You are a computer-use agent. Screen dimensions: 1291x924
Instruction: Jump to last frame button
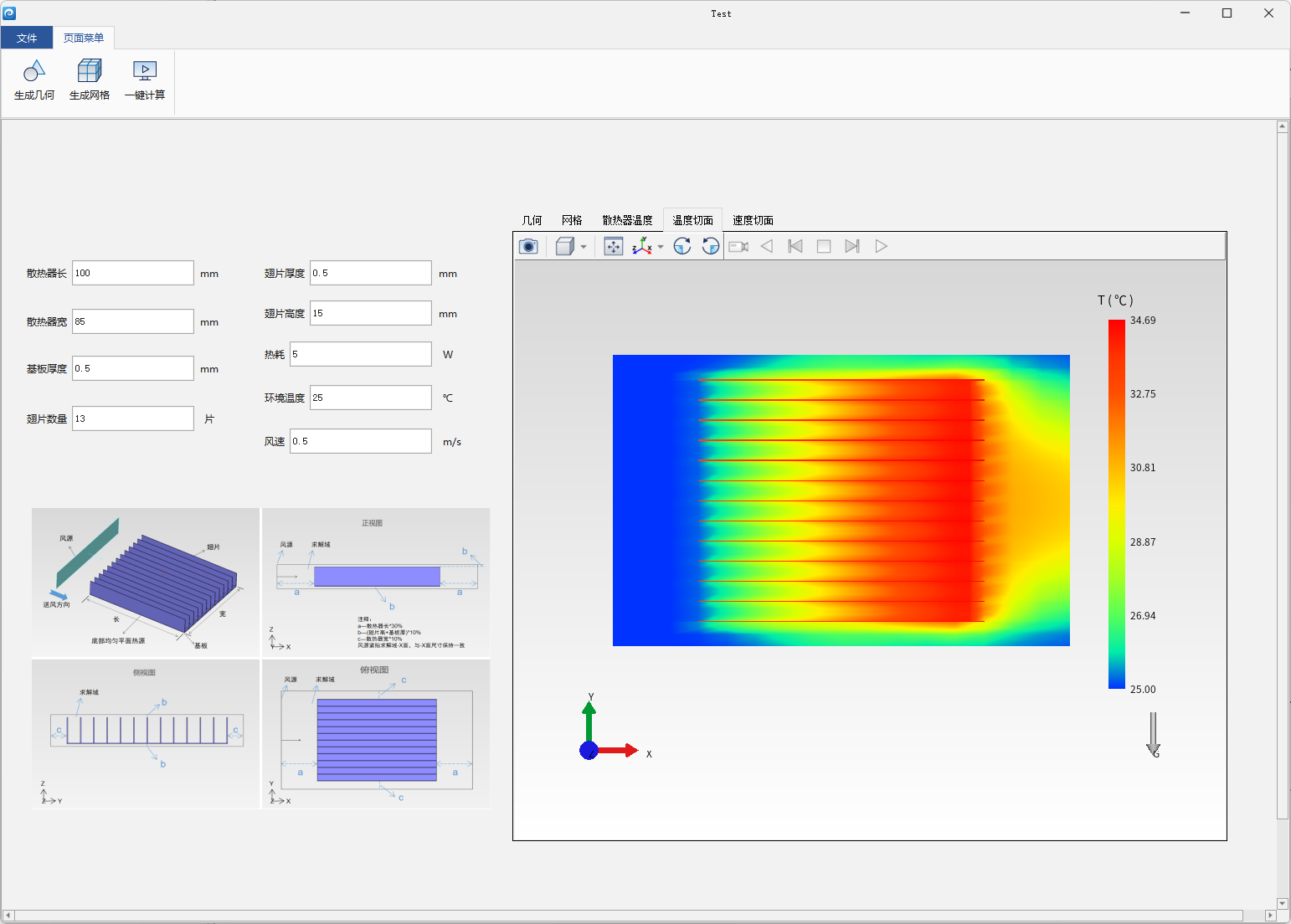[x=852, y=246]
